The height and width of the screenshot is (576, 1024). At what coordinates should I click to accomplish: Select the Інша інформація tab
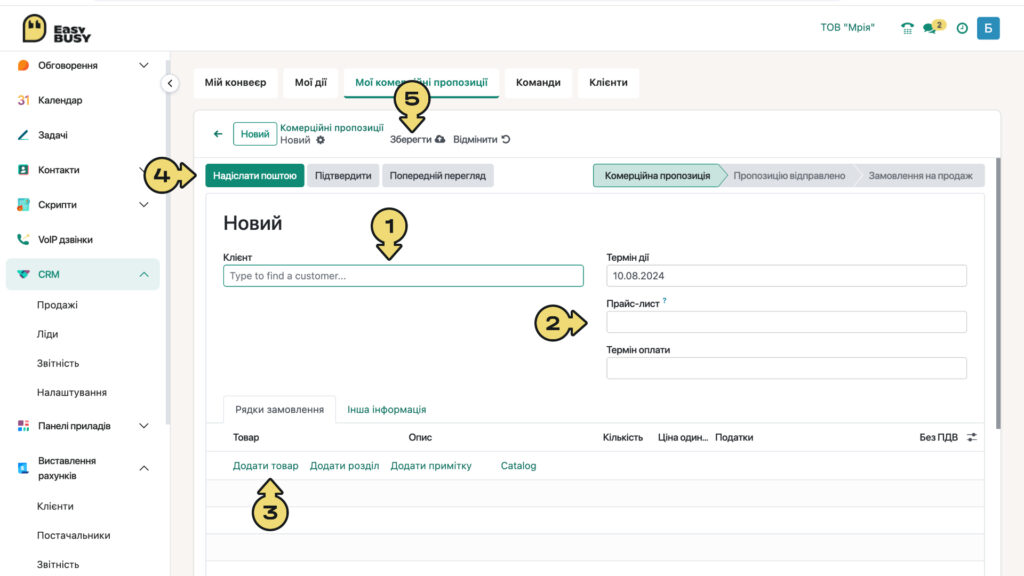click(387, 409)
